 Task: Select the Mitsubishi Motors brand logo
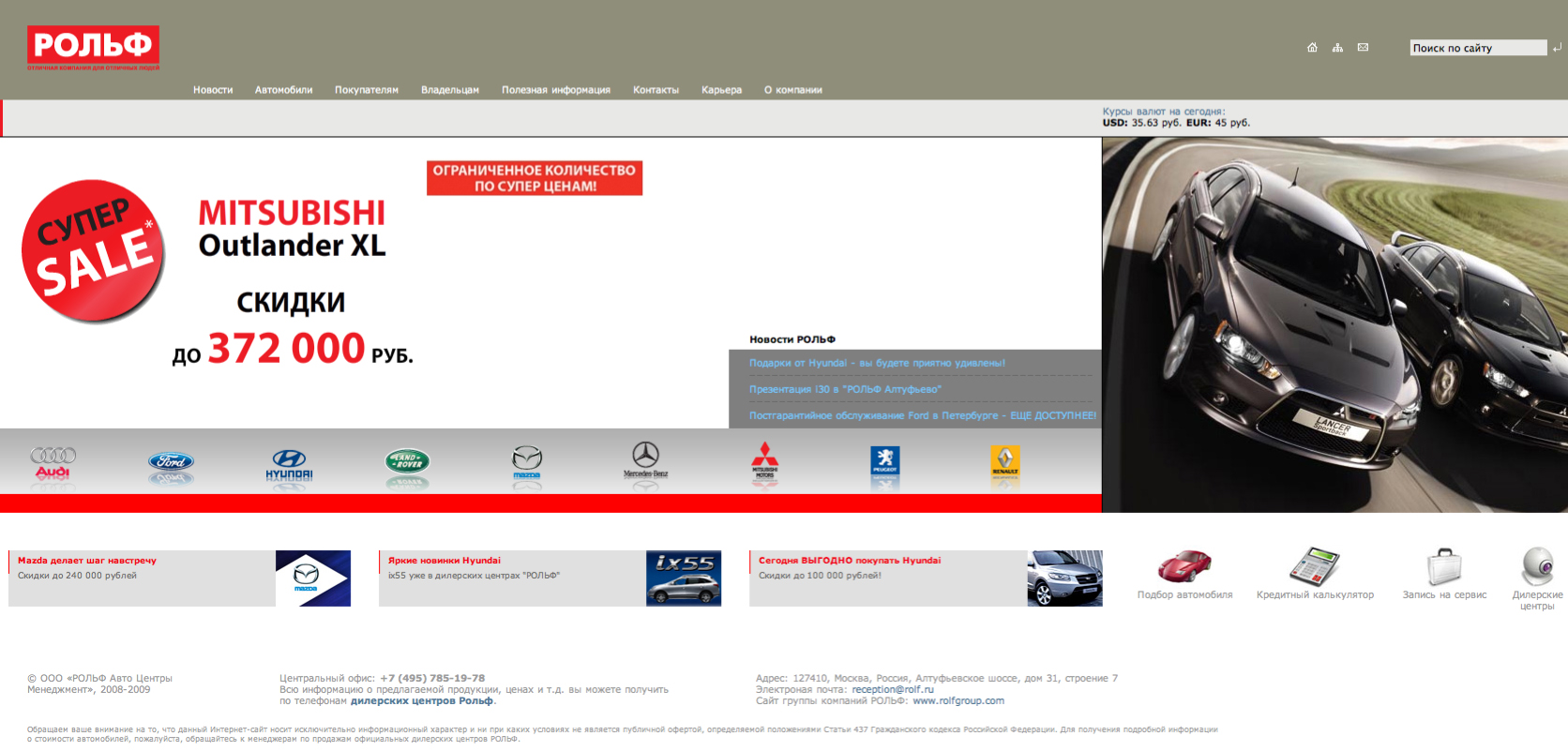[x=764, y=460]
